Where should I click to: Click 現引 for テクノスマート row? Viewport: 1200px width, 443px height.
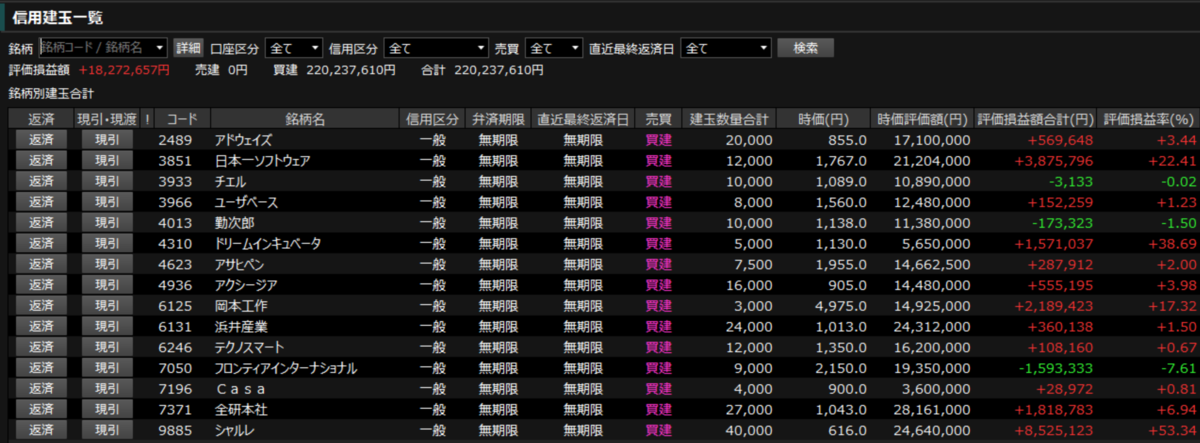click(x=107, y=347)
